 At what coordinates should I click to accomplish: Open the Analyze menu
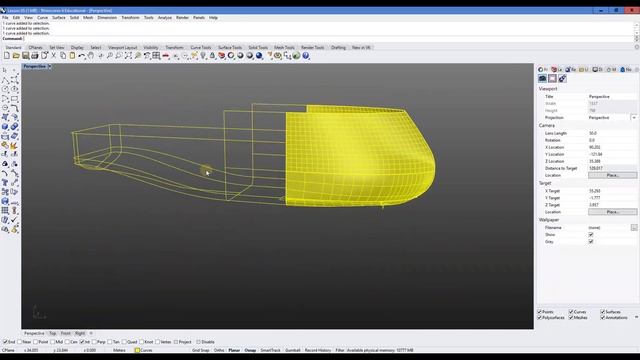point(165,18)
